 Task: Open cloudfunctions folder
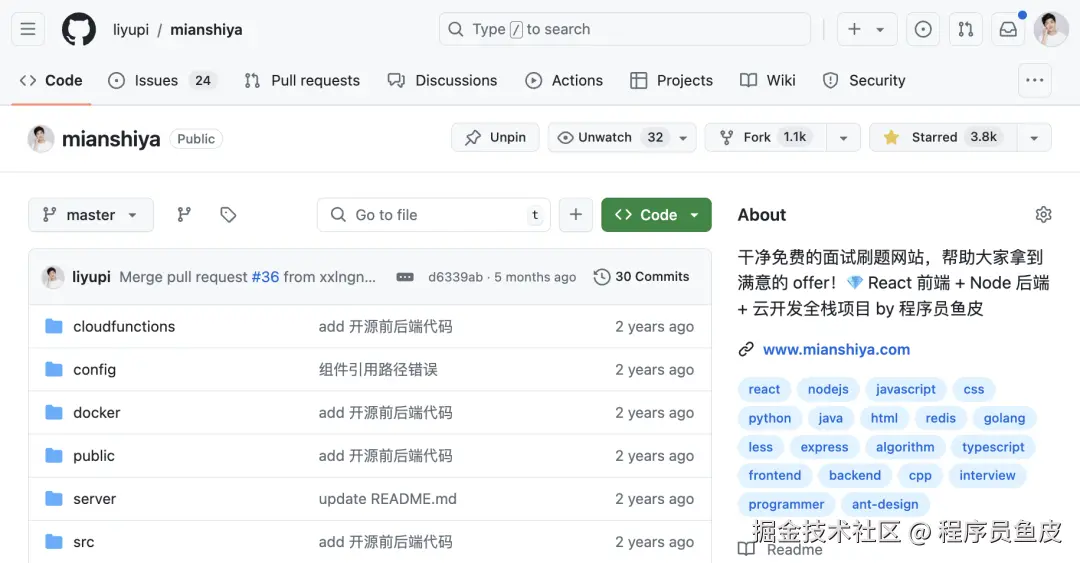124,327
